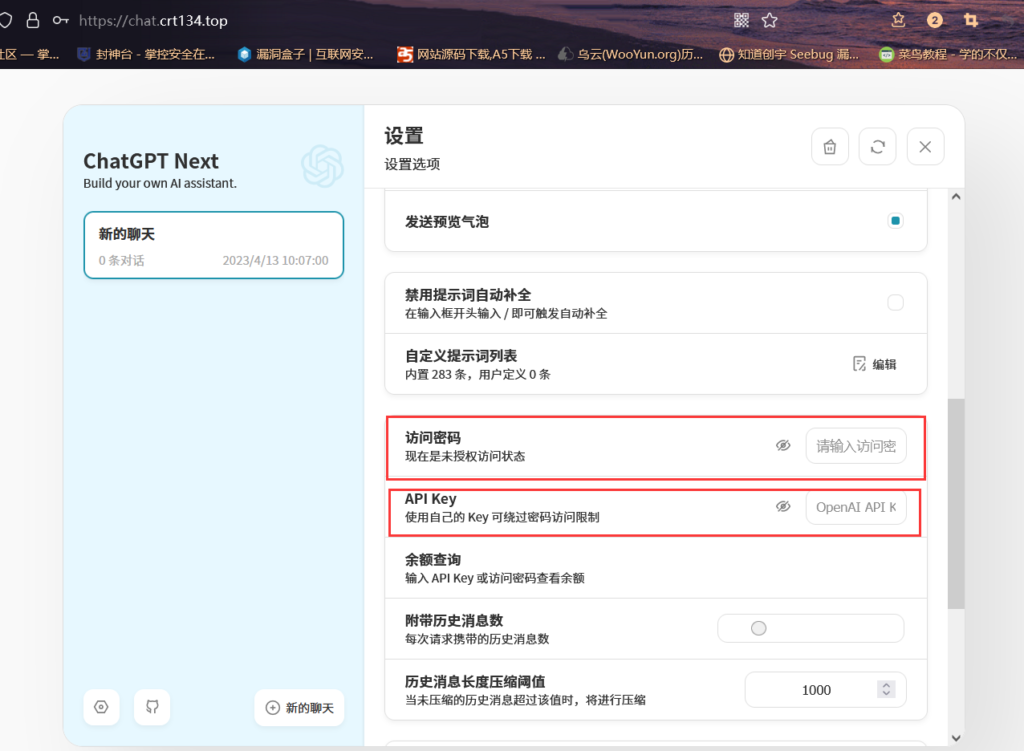Click the 新的聊天 new chat button
Screen dimensions: 1024x751
click(299, 708)
